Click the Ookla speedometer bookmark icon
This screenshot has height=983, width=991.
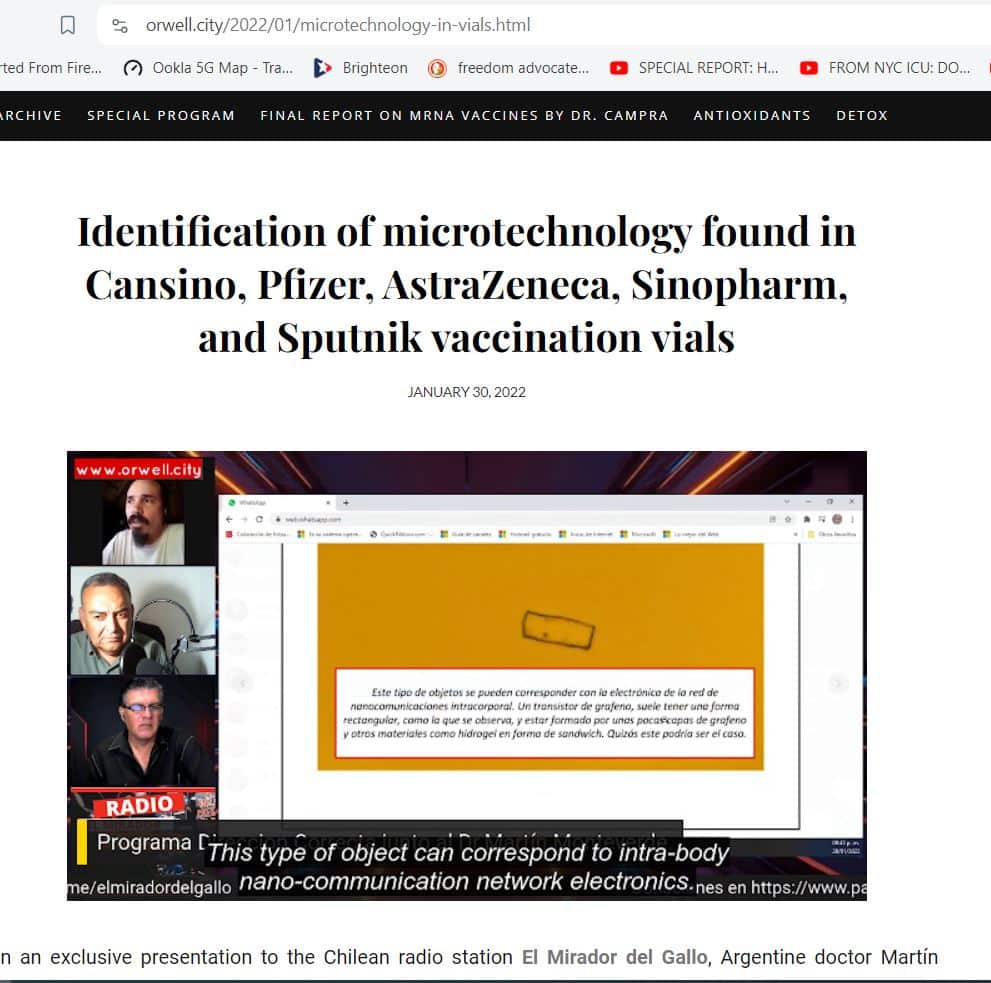[133, 68]
